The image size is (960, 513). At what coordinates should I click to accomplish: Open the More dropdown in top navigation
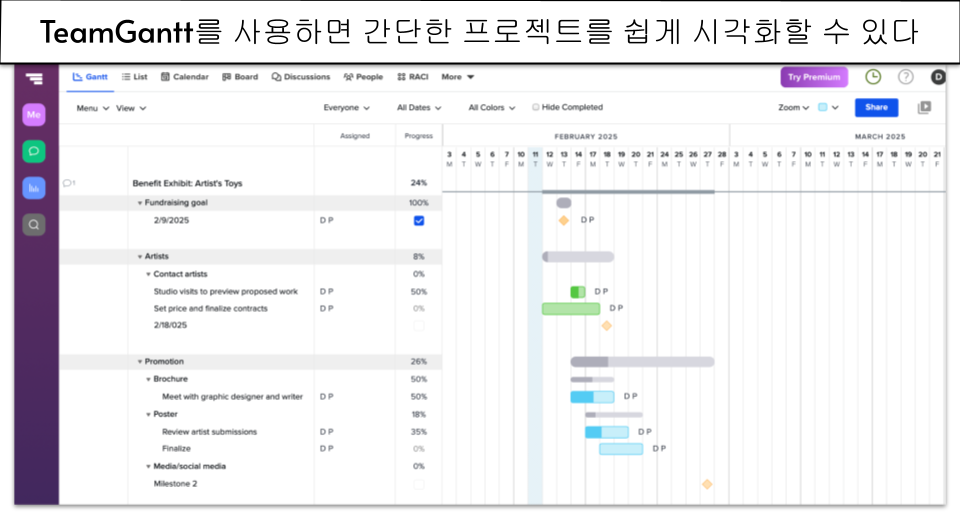tap(458, 77)
